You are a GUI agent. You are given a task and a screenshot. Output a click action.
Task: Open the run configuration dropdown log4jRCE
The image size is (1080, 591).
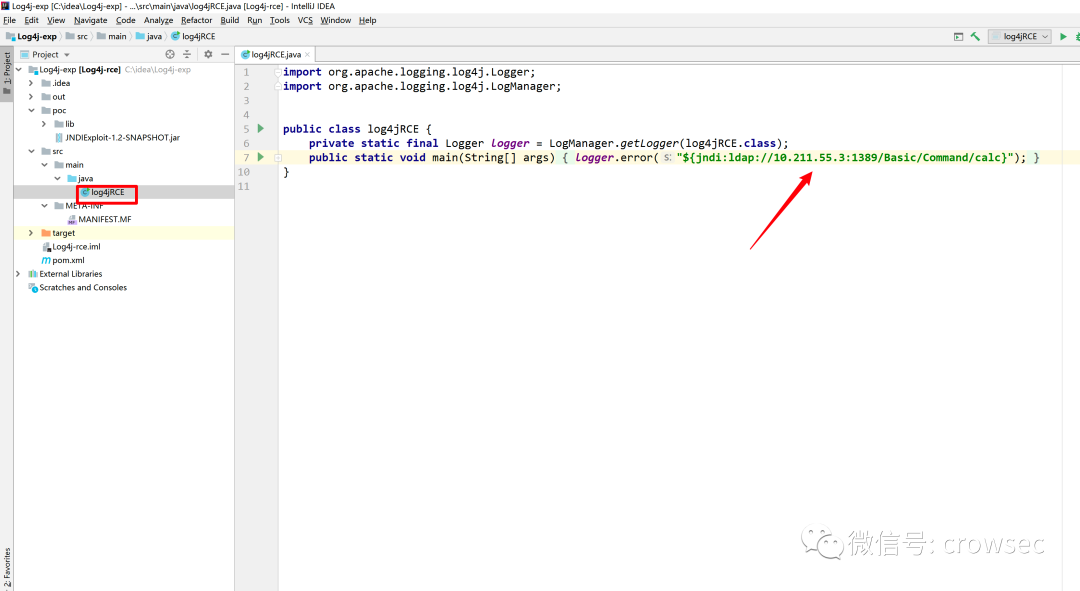coord(1020,37)
